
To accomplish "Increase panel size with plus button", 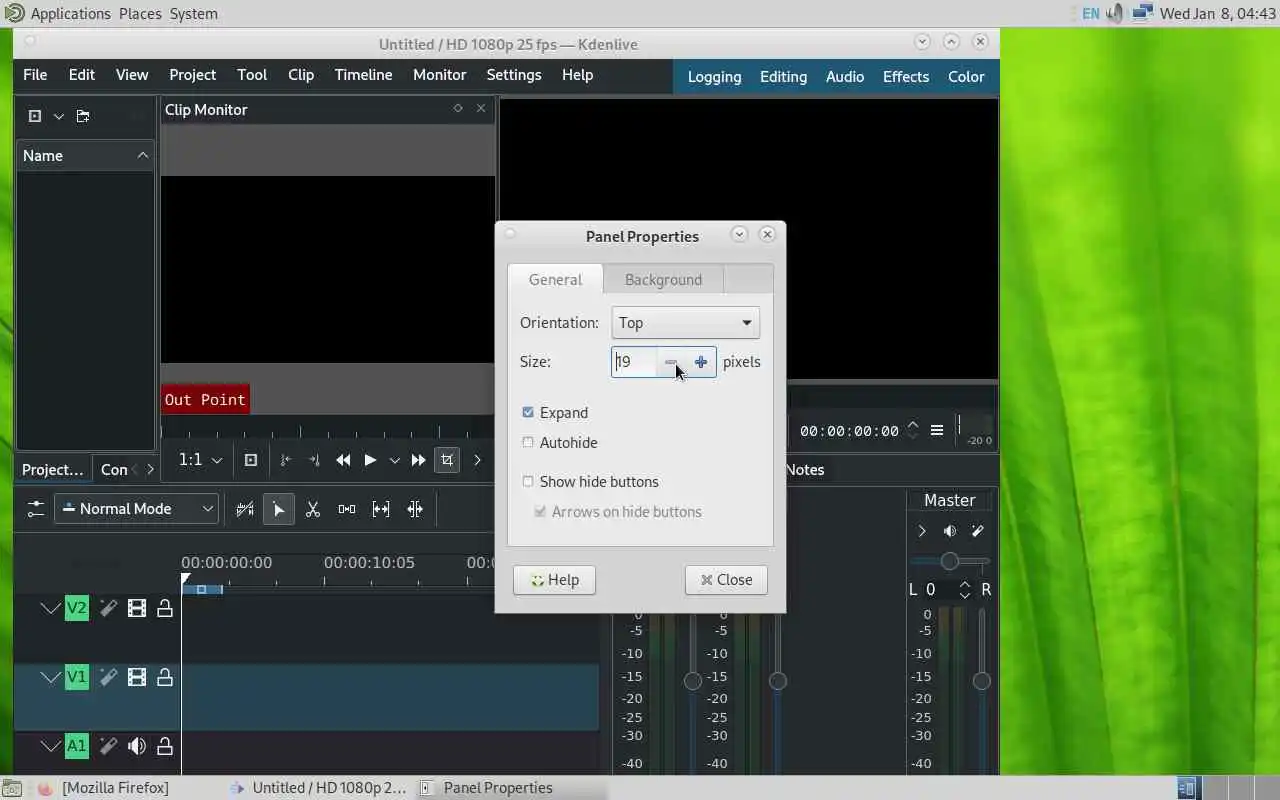I will coord(701,362).
